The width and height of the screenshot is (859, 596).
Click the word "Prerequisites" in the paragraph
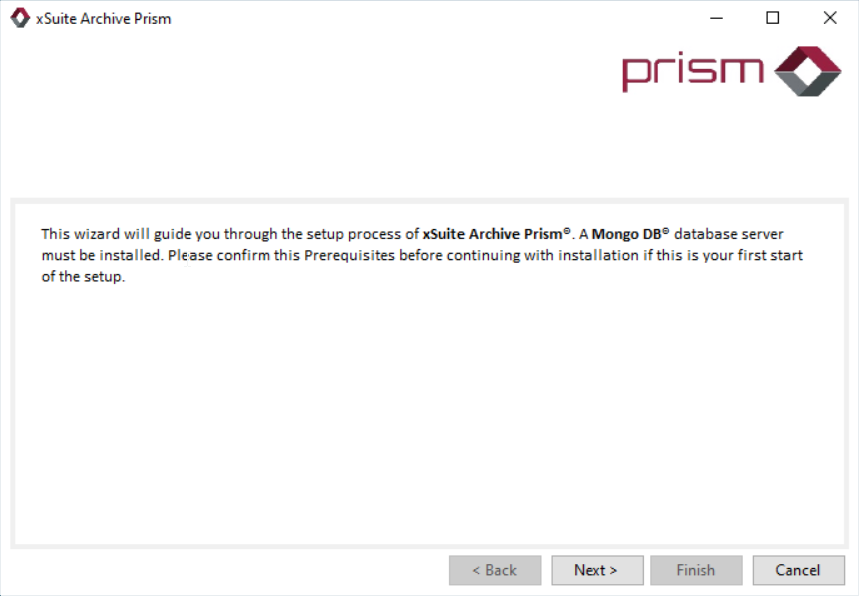click(347, 255)
